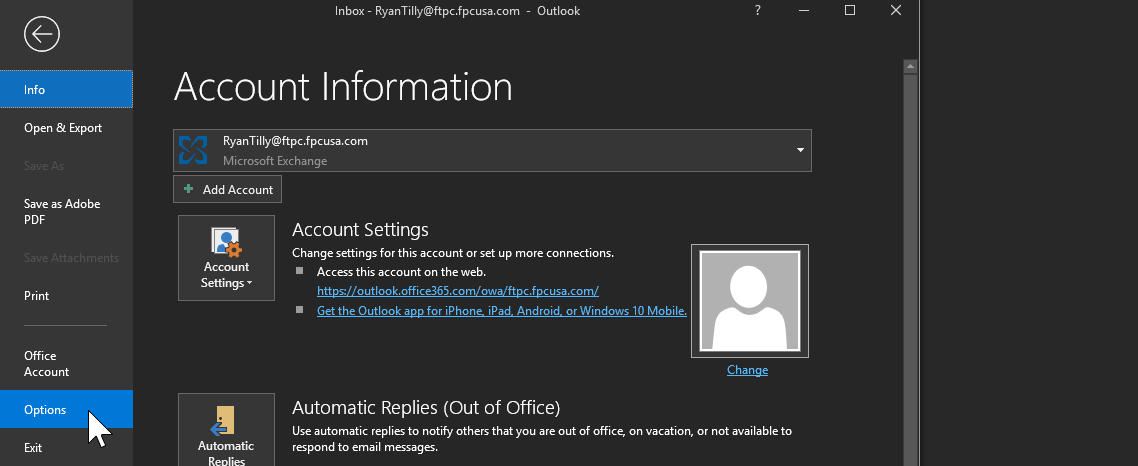Open Office Account settings
Screen dimensions: 1138x466
click(66, 364)
